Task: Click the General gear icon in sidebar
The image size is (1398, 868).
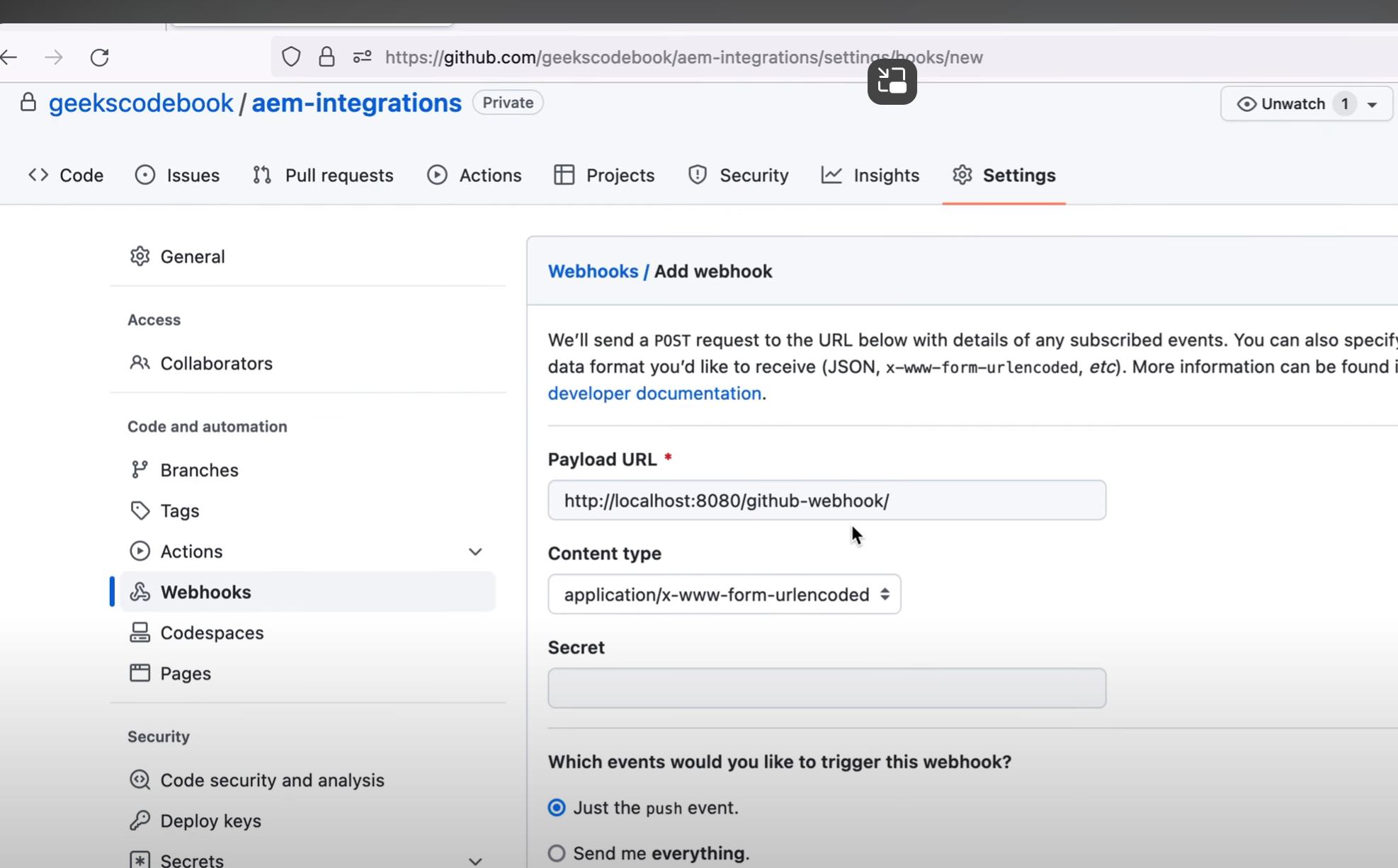Action: click(x=140, y=256)
